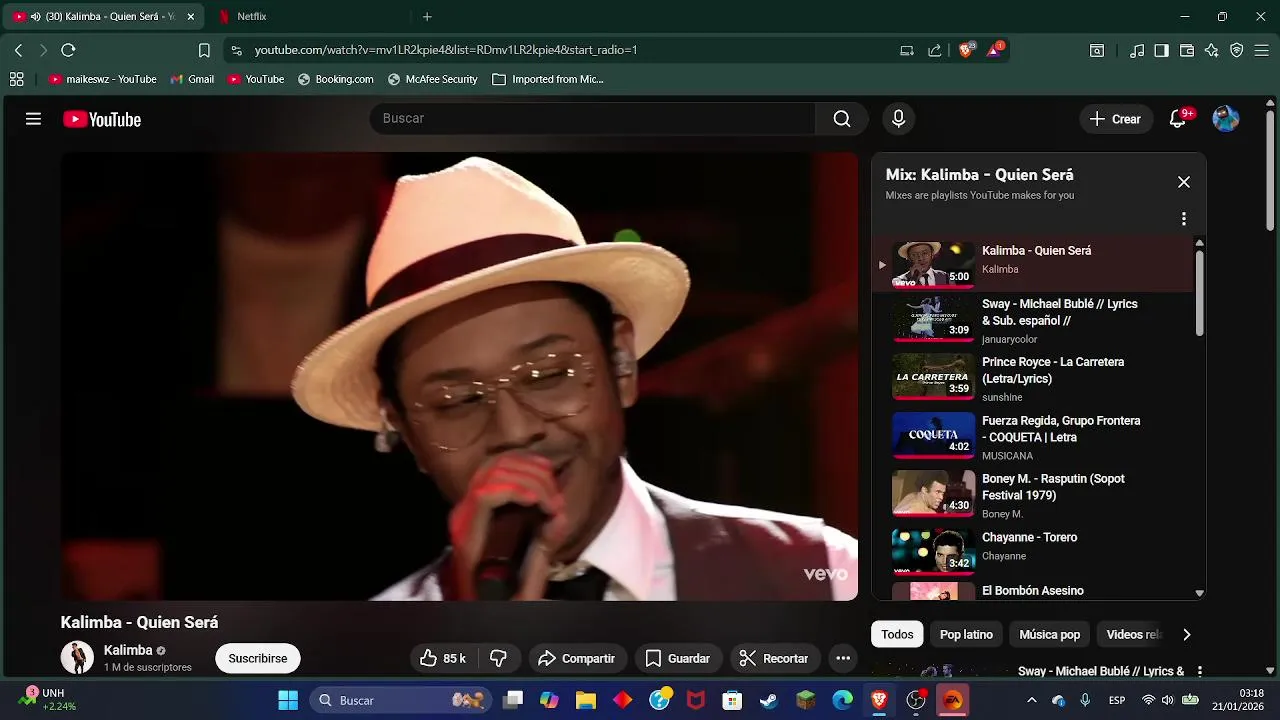Open the bookmarks bar apps grid icon

point(17,79)
